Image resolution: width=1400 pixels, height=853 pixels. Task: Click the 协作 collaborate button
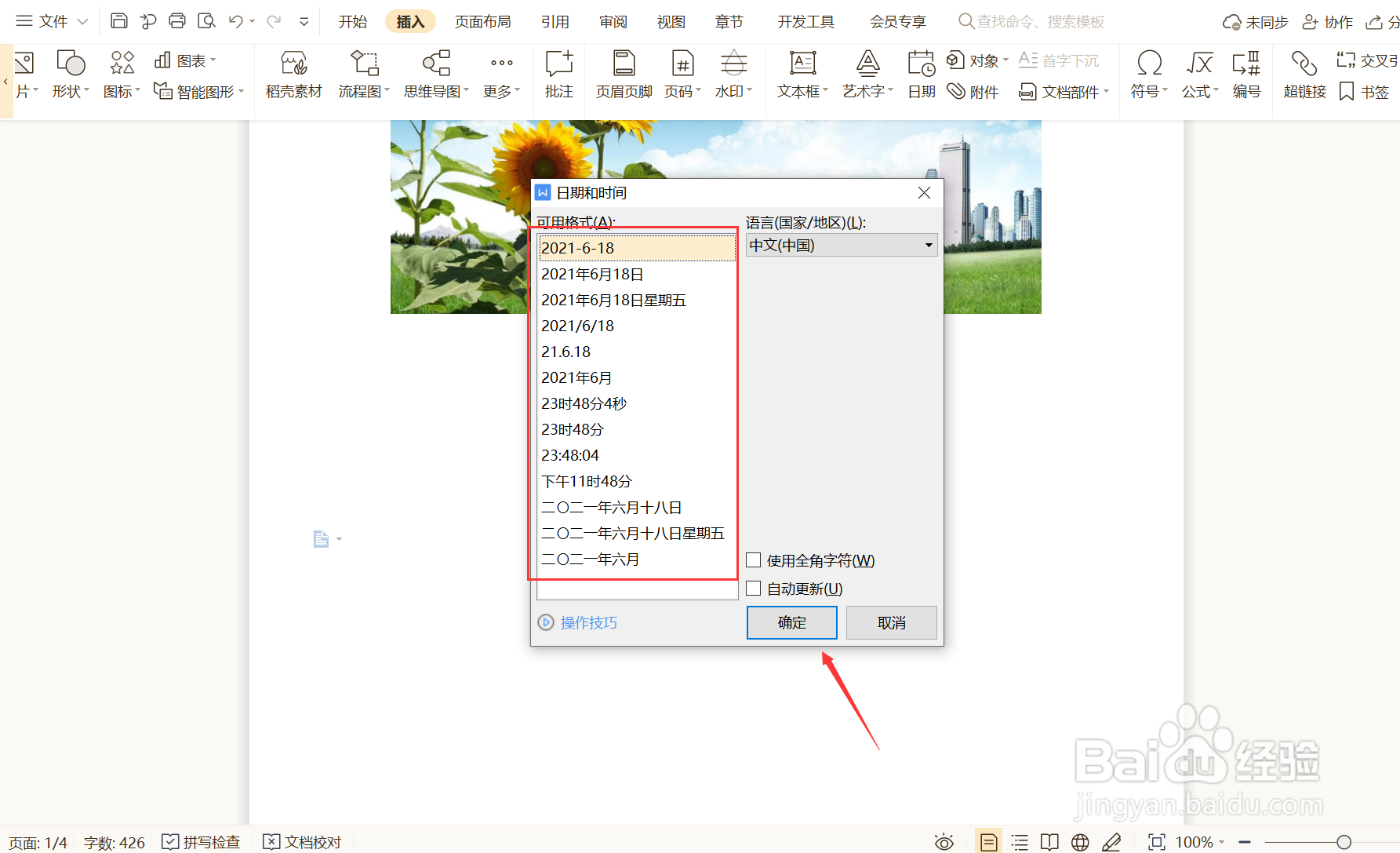pos(1328,22)
